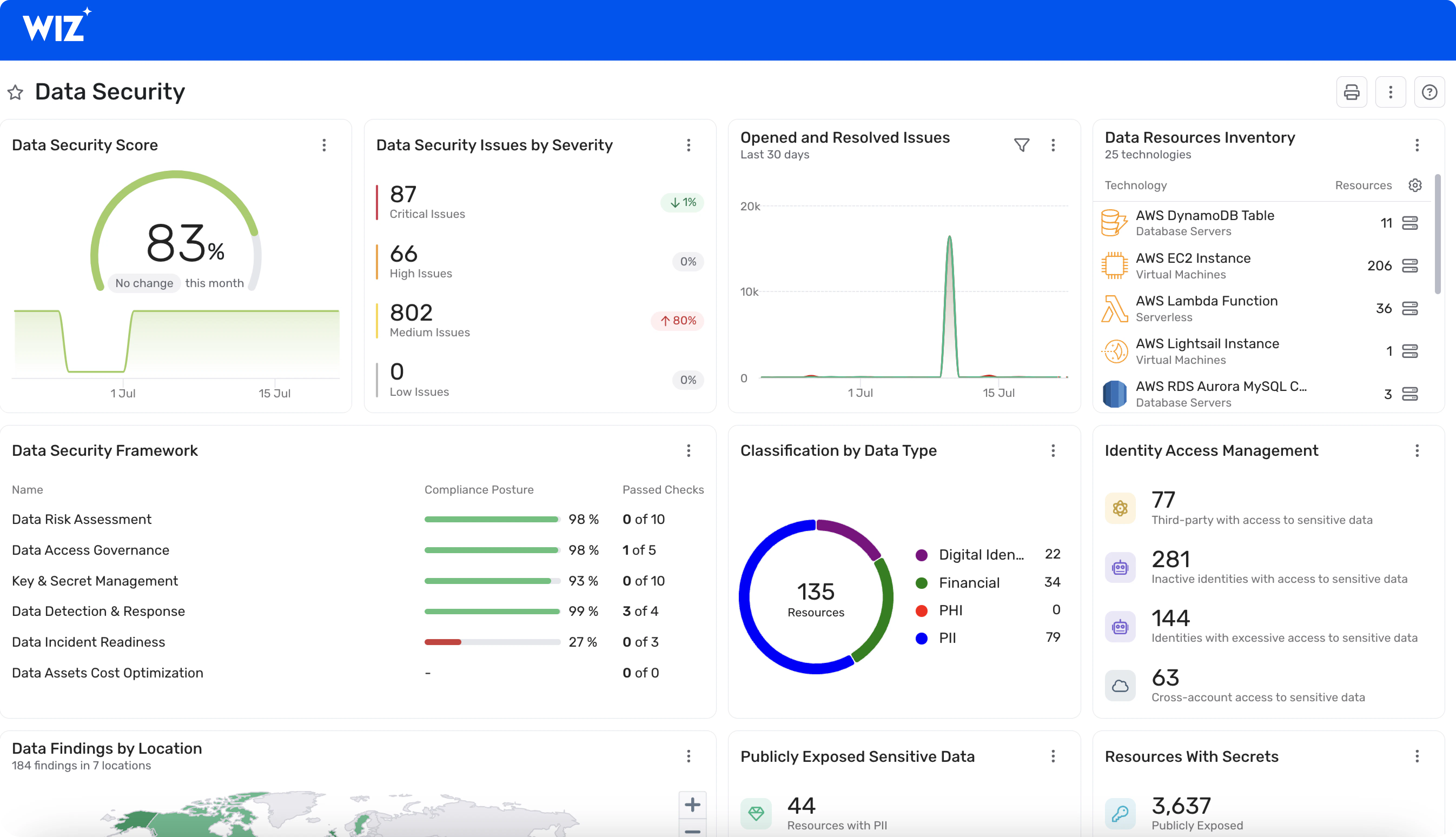Click the red 27% Data Incident Readiness bar
Viewport: 1456px width, 837px height.
click(443, 642)
